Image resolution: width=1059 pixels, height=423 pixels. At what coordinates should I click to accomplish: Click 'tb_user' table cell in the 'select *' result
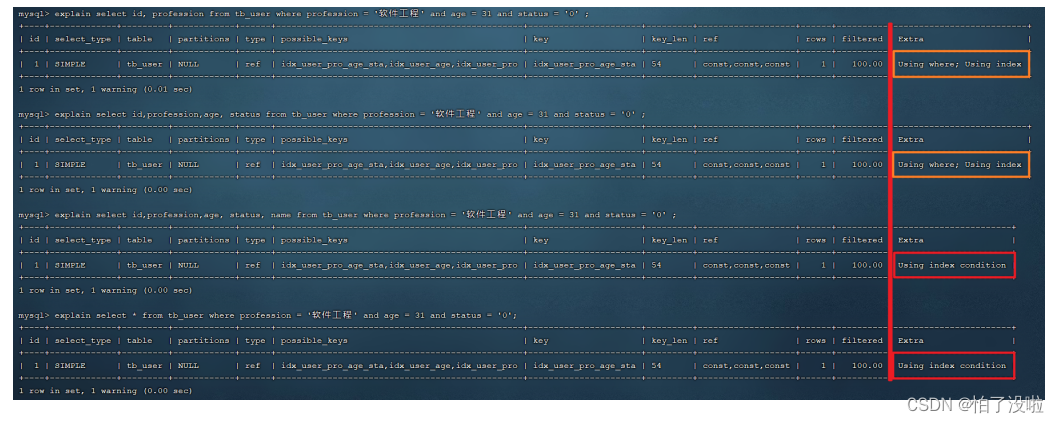click(145, 366)
